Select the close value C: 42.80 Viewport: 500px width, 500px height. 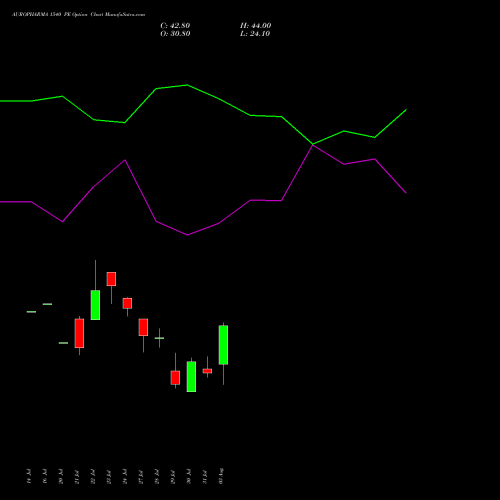[175, 26]
